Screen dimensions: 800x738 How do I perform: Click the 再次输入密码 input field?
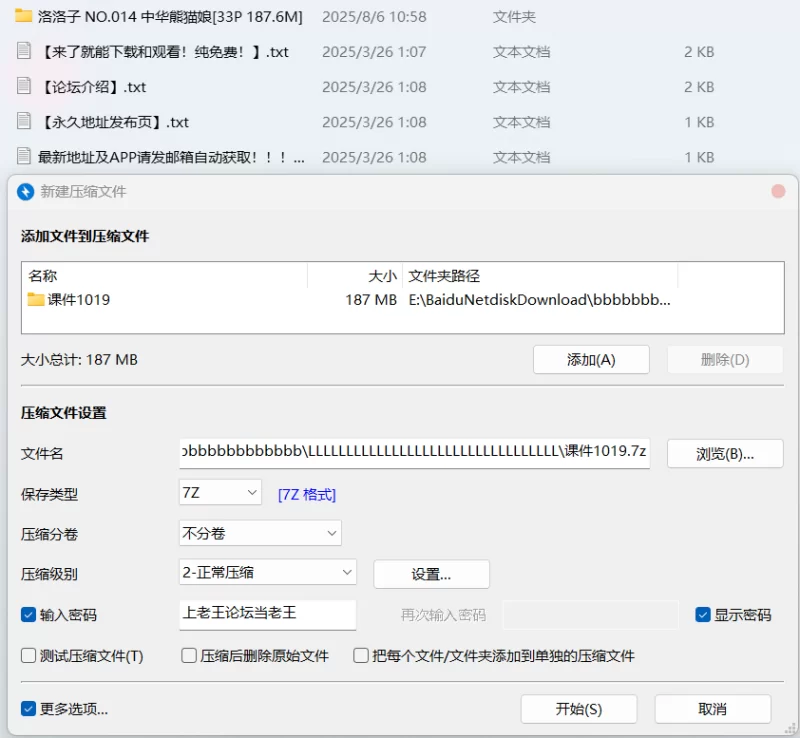pos(590,615)
